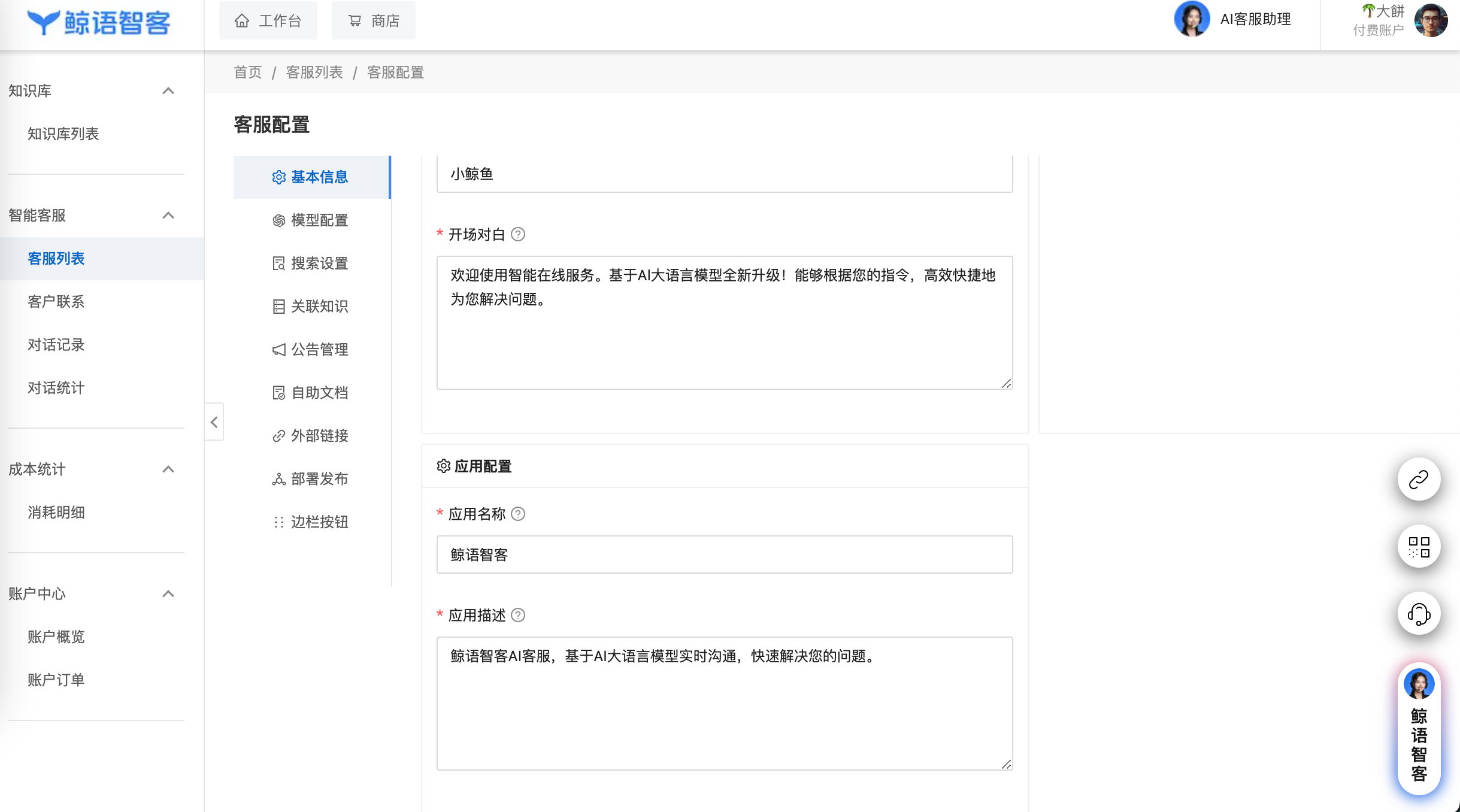Viewport: 1460px width, 812px height.
Task: Focus the 应用描述 text area
Action: pos(725,704)
